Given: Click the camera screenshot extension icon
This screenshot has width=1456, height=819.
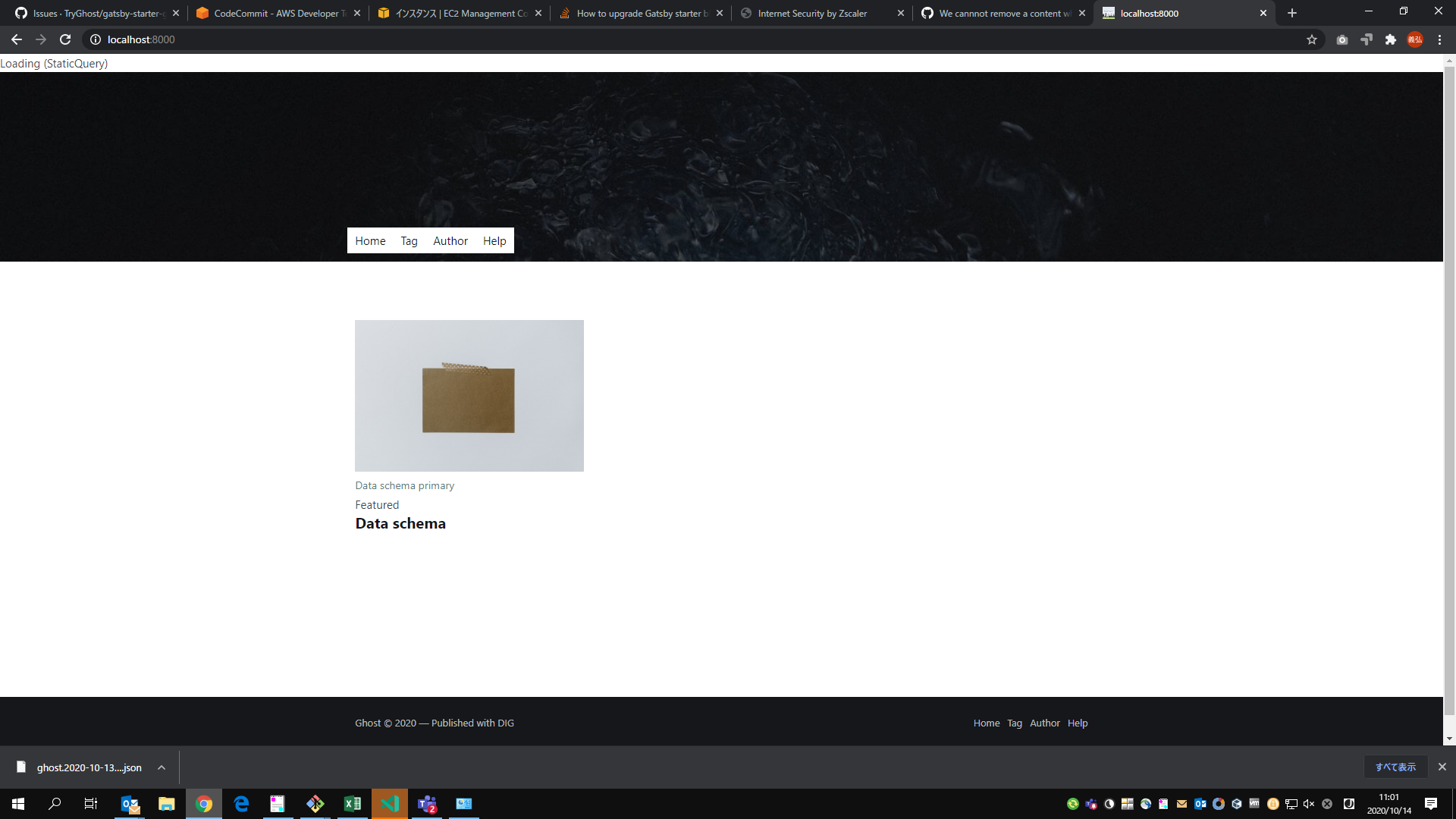Looking at the screenshot, I should point(1341,39).
